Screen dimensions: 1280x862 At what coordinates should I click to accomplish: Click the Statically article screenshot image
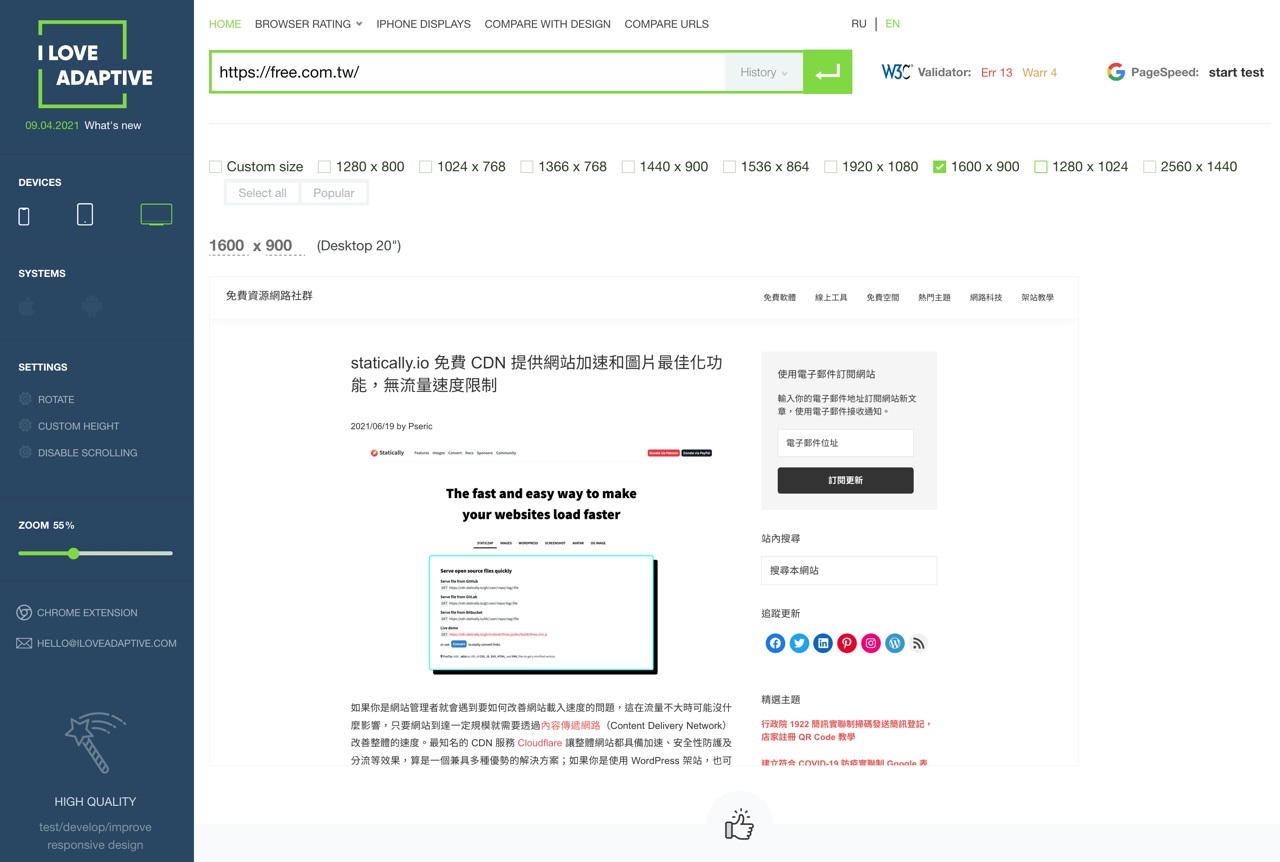541,562
